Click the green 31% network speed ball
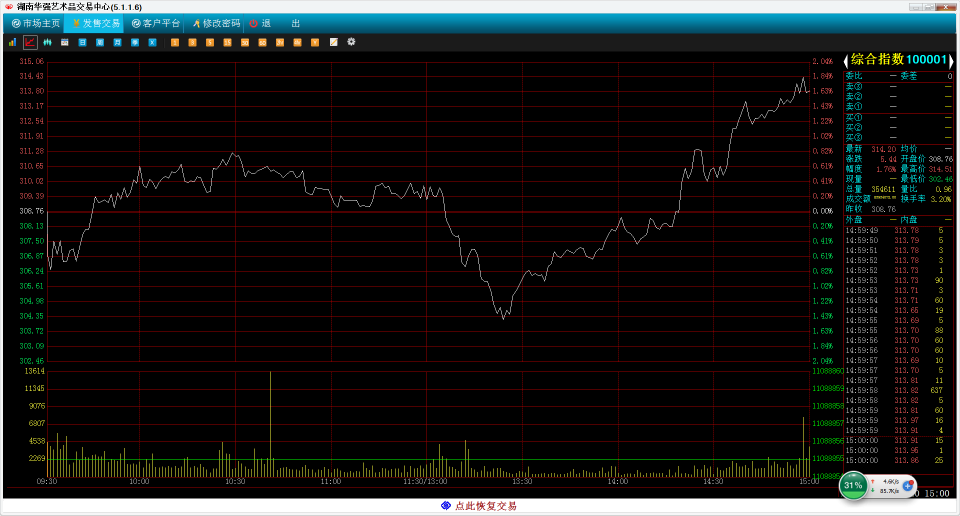The height and width of the screenshot is (516, 960). (853, 485)
